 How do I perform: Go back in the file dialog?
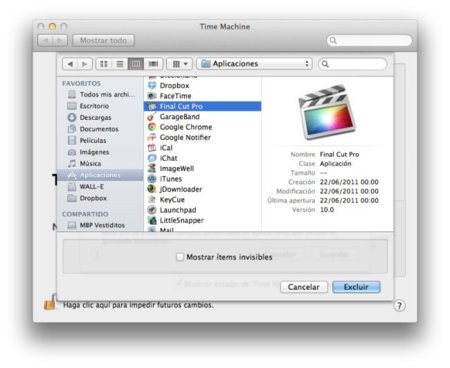[x=70, y=64]
